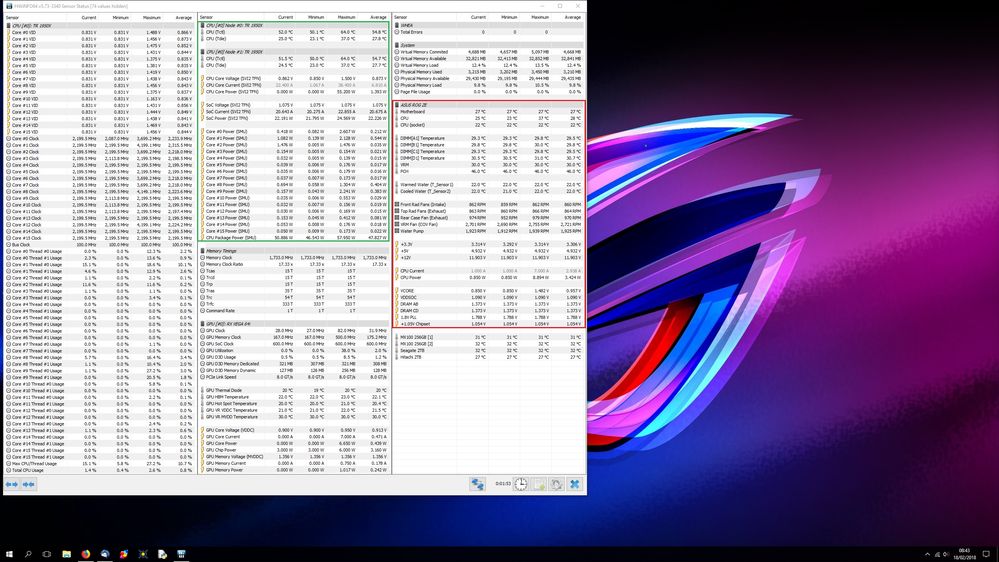Click the Sensor column header in left pane
This screenshot has height=562, width=999.
point(12,18)
